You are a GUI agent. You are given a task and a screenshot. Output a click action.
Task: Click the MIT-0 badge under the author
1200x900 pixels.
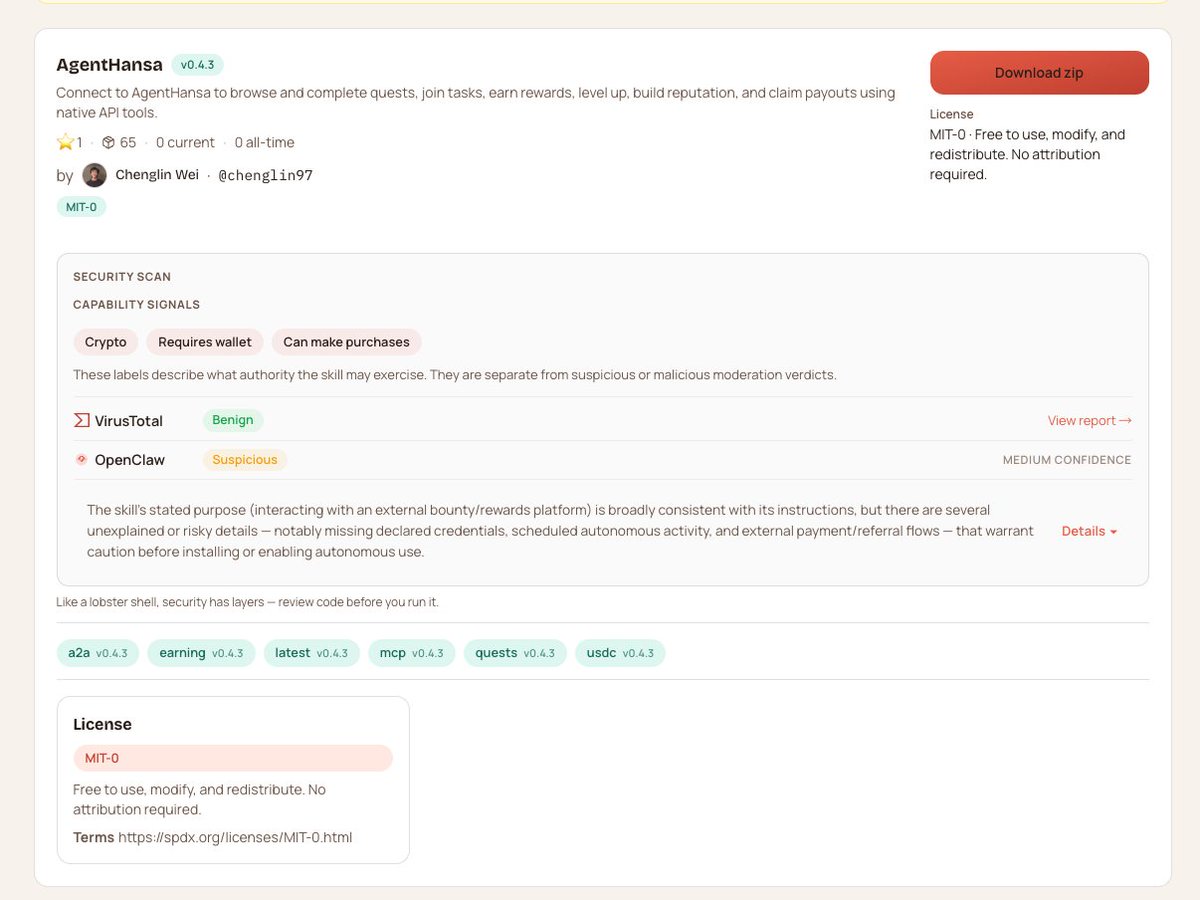81,207
